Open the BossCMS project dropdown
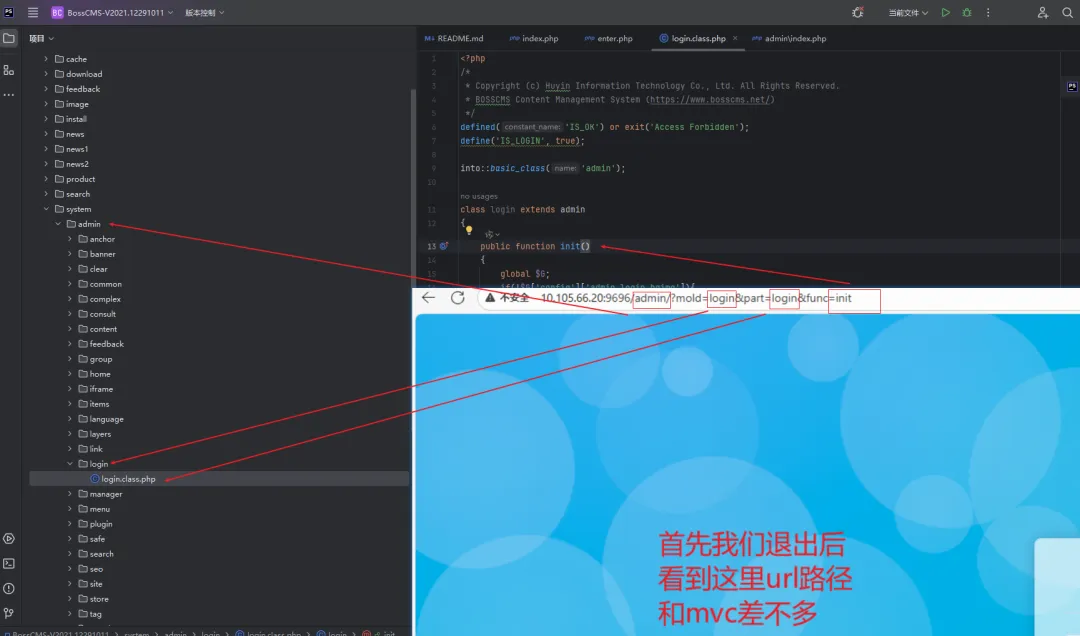The width and height of the screenshot is (1080, 636). point(112,12)
